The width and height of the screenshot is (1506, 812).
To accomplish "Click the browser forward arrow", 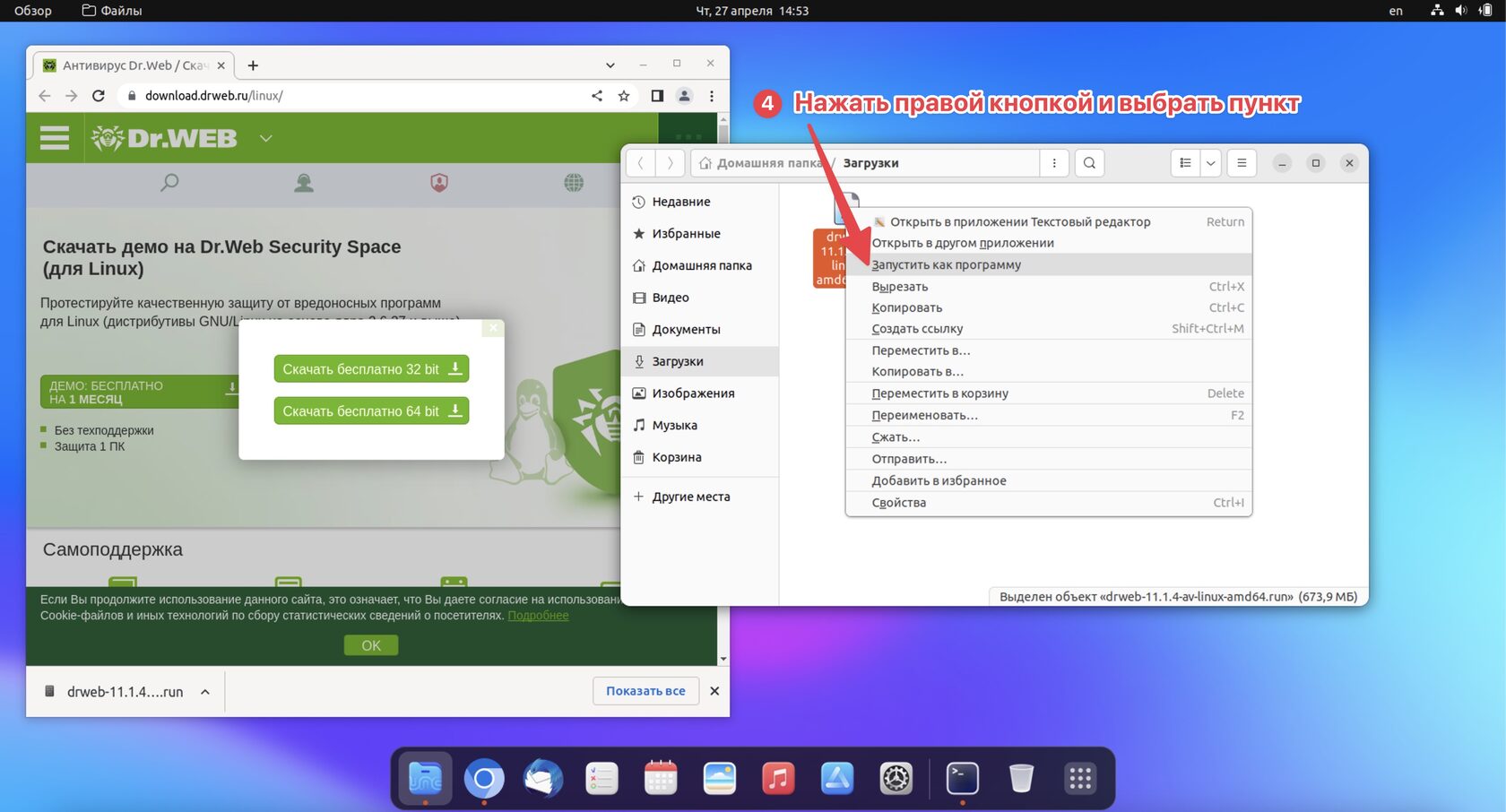I will (72, 96).
